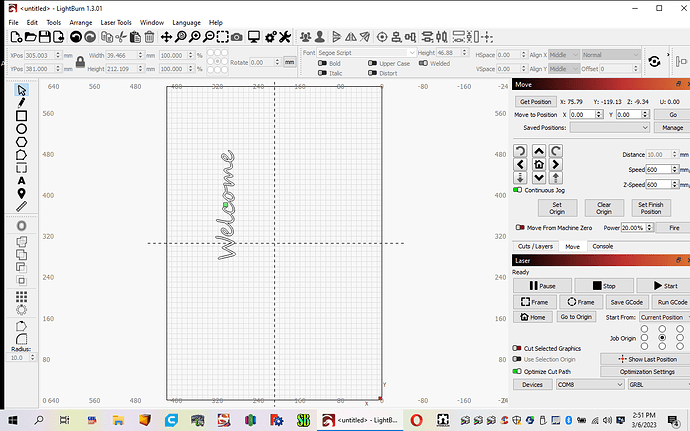Click the Pan/move view icon
Screen dimensions: 690x431
[x=166, y=37]
